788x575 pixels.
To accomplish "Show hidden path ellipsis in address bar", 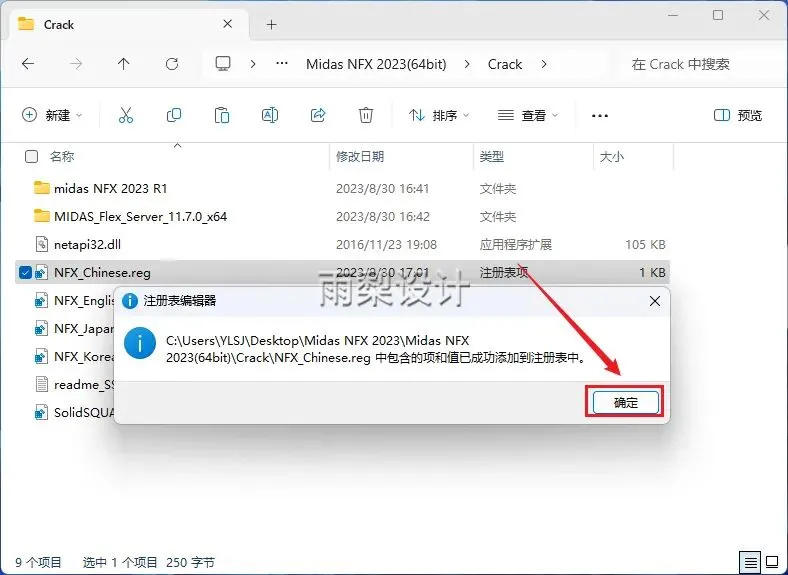I will point(282,63).
